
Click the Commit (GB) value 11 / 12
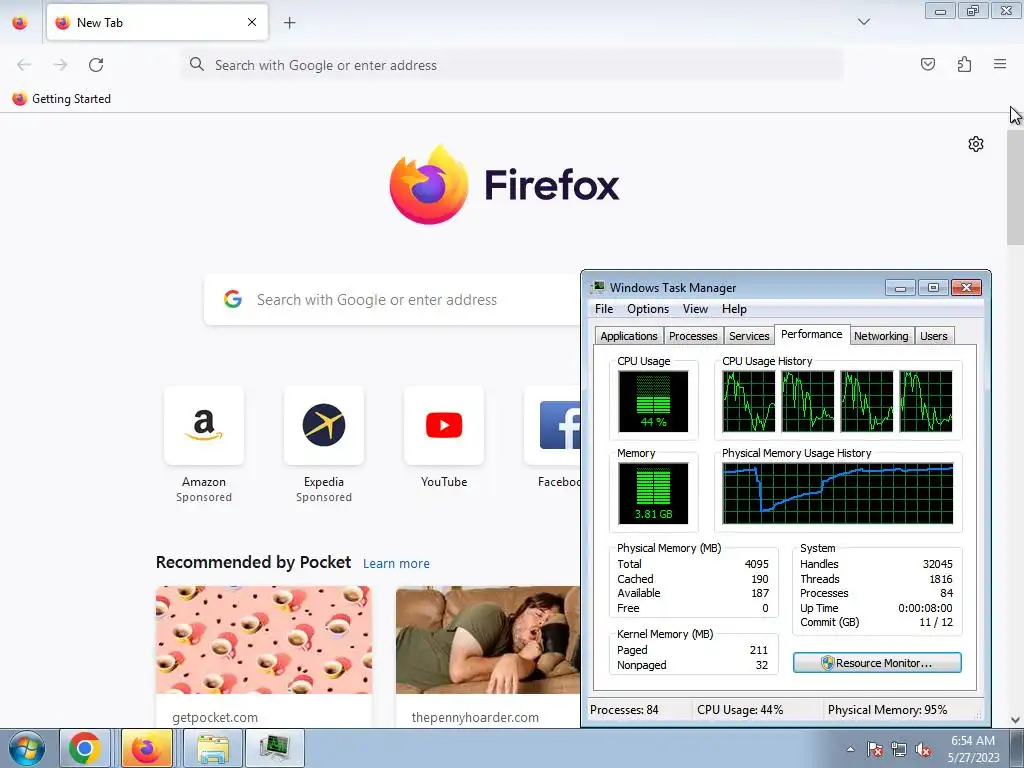[936, 622]
